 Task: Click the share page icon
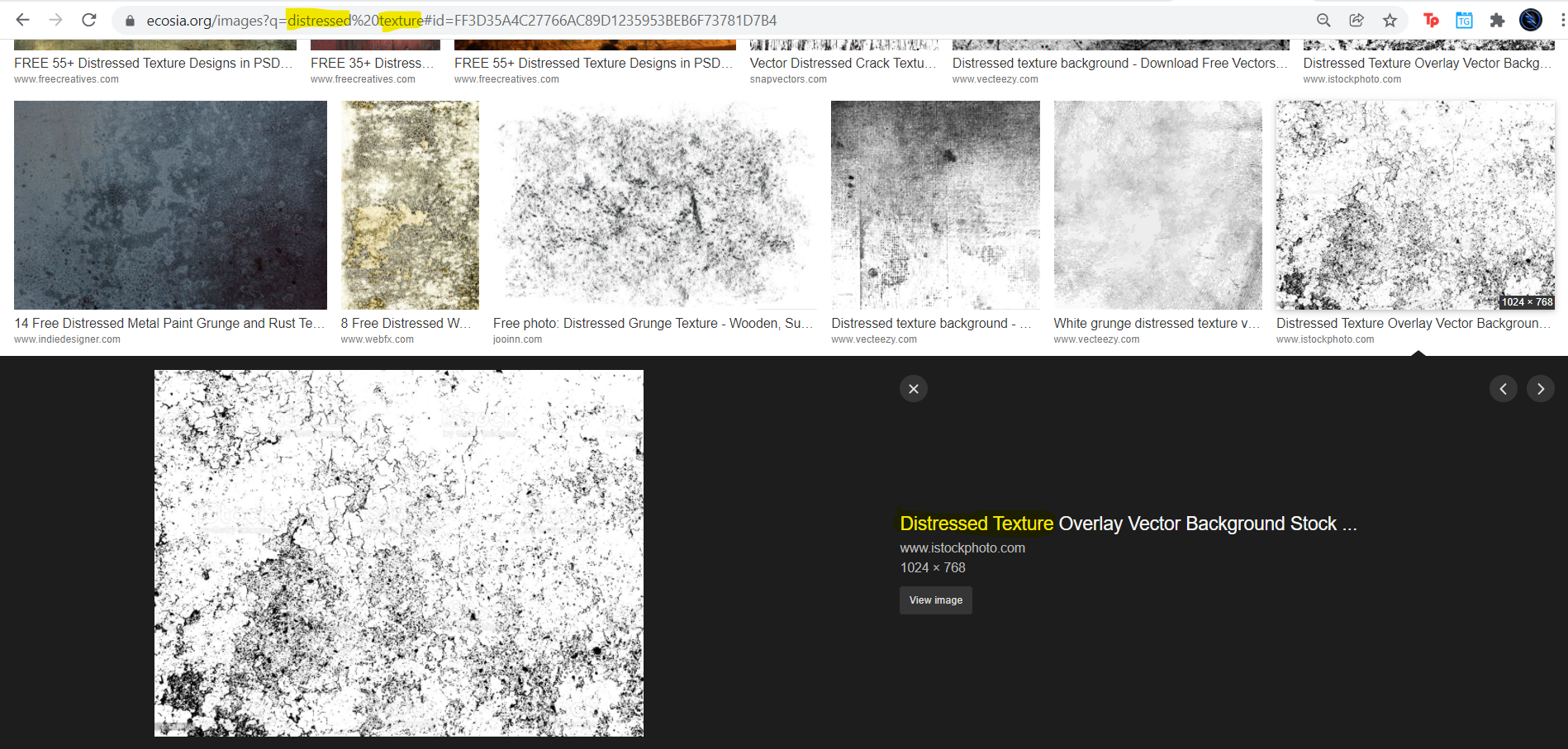click(1356, 20)
